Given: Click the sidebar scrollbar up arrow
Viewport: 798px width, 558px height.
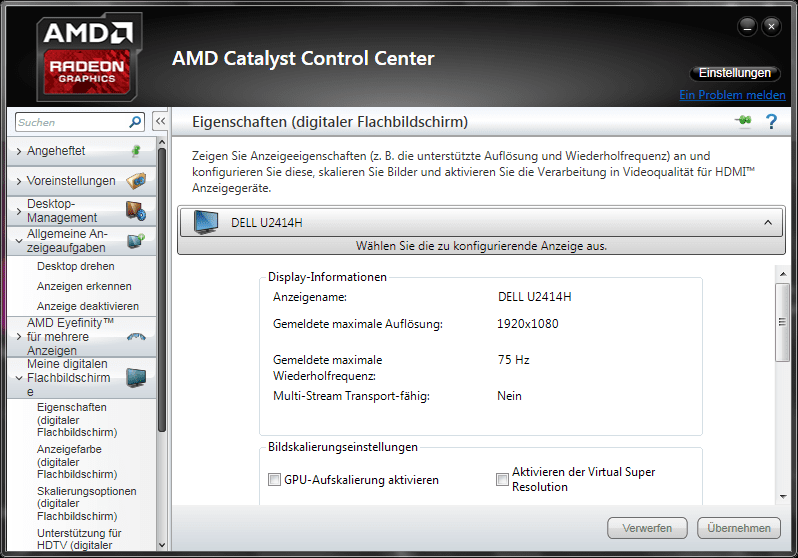Looking at the screenshot, I should pos(162,142).
